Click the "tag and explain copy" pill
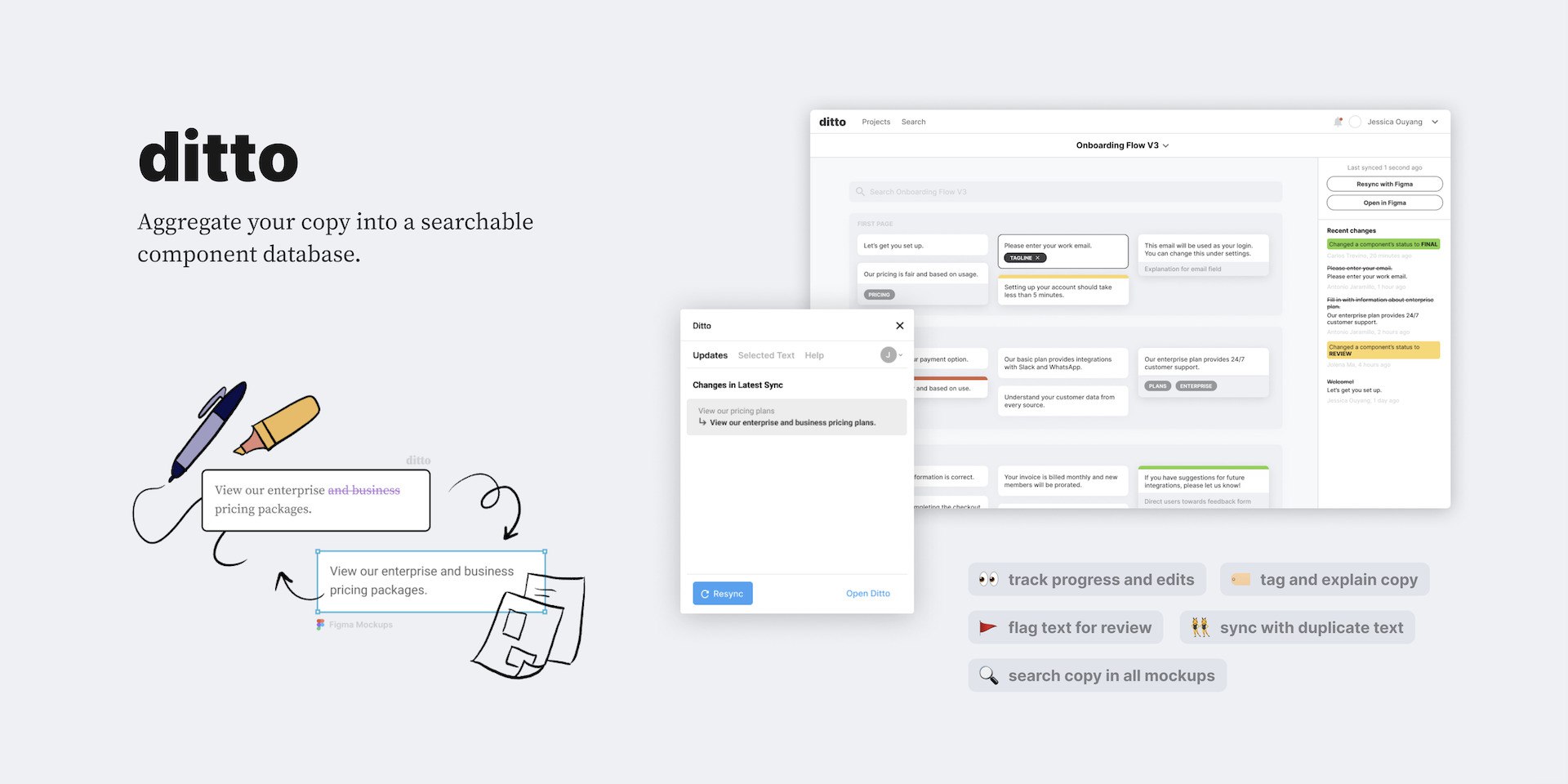This screenshot has height=784, width=1568. tap(1325, 579)
